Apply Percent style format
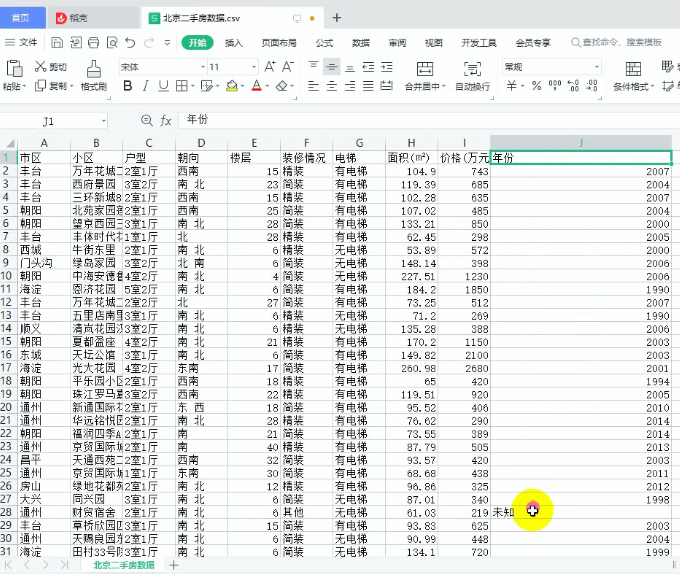The height and width of the screenshot is (574, 680). [x=536, y=85]
